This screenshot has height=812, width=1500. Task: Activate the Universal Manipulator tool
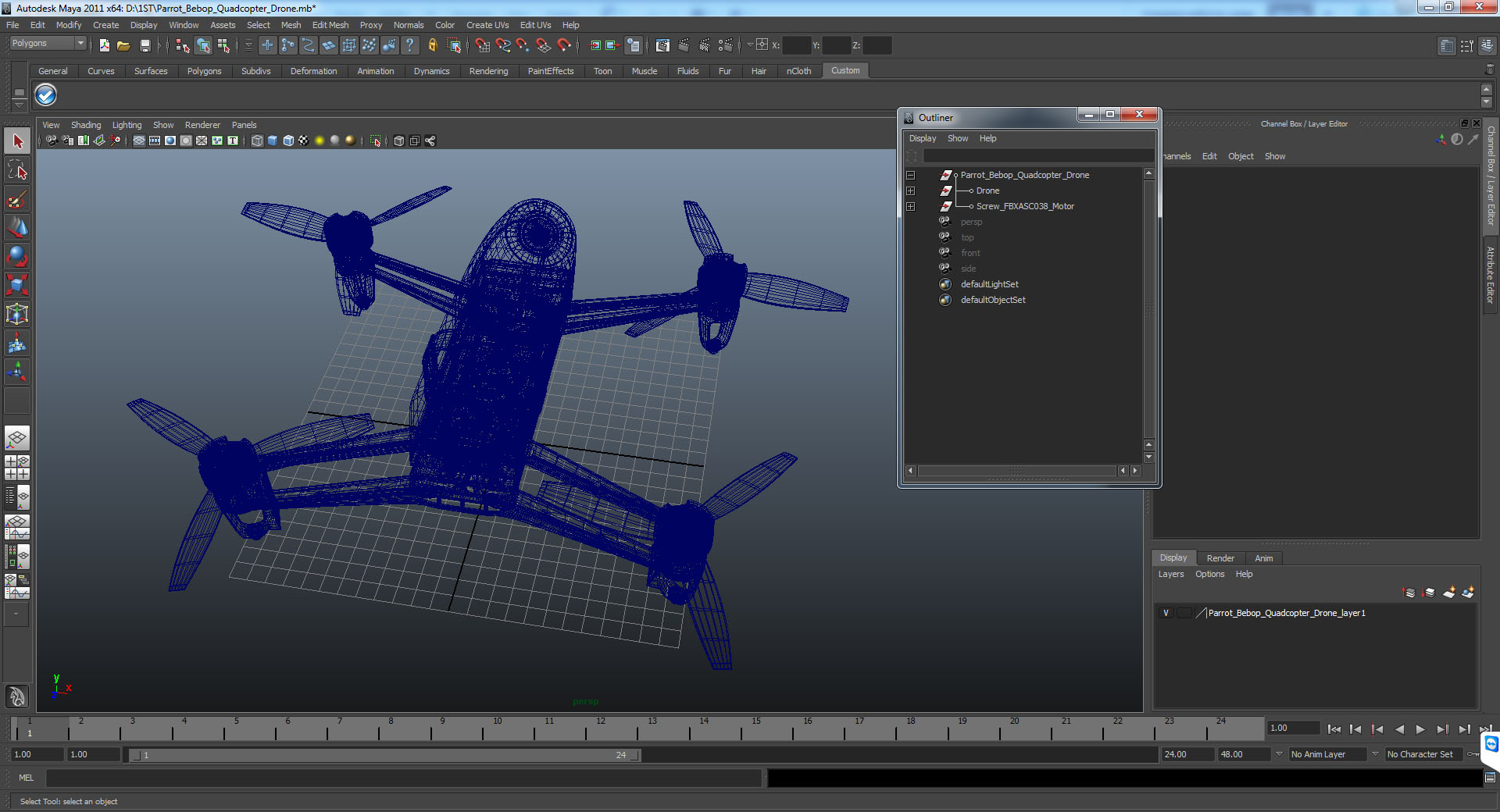(x=17, y=314)
